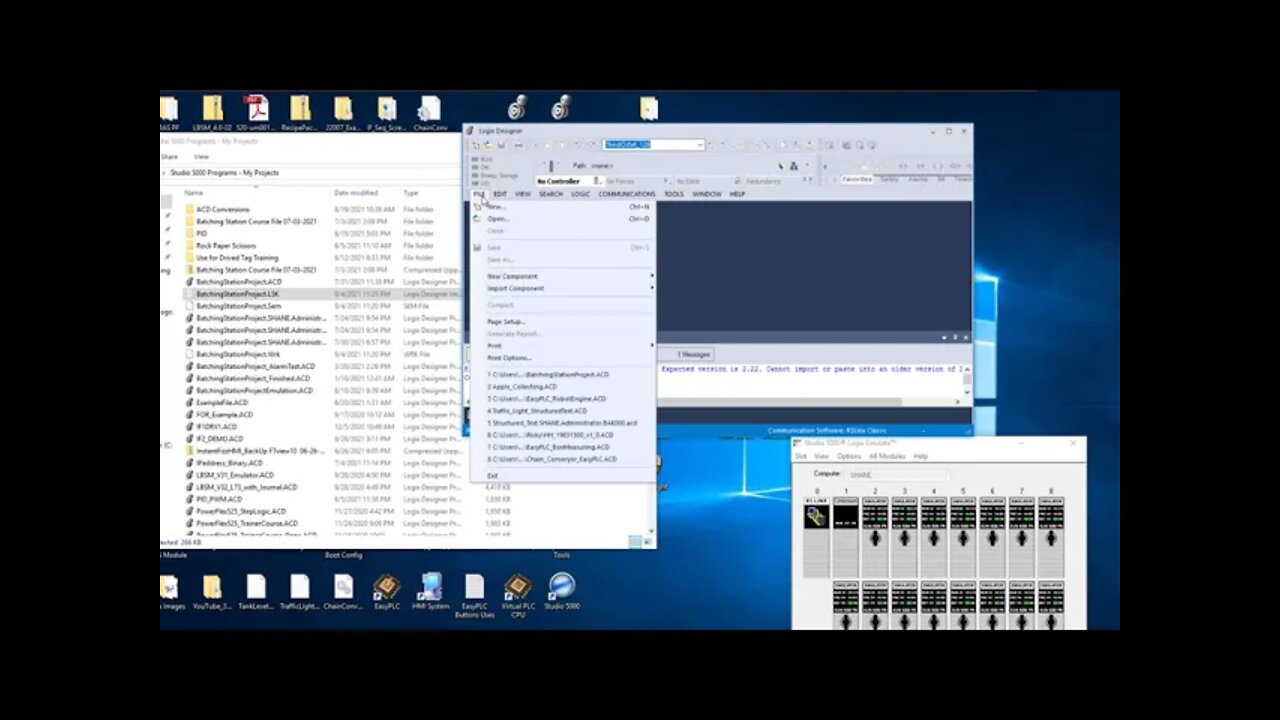Image resolution: width=1280 pixels, height=720 pixels.
Task: Open the Options menu in Logix Emulate
Action: (x=848, y=456)
